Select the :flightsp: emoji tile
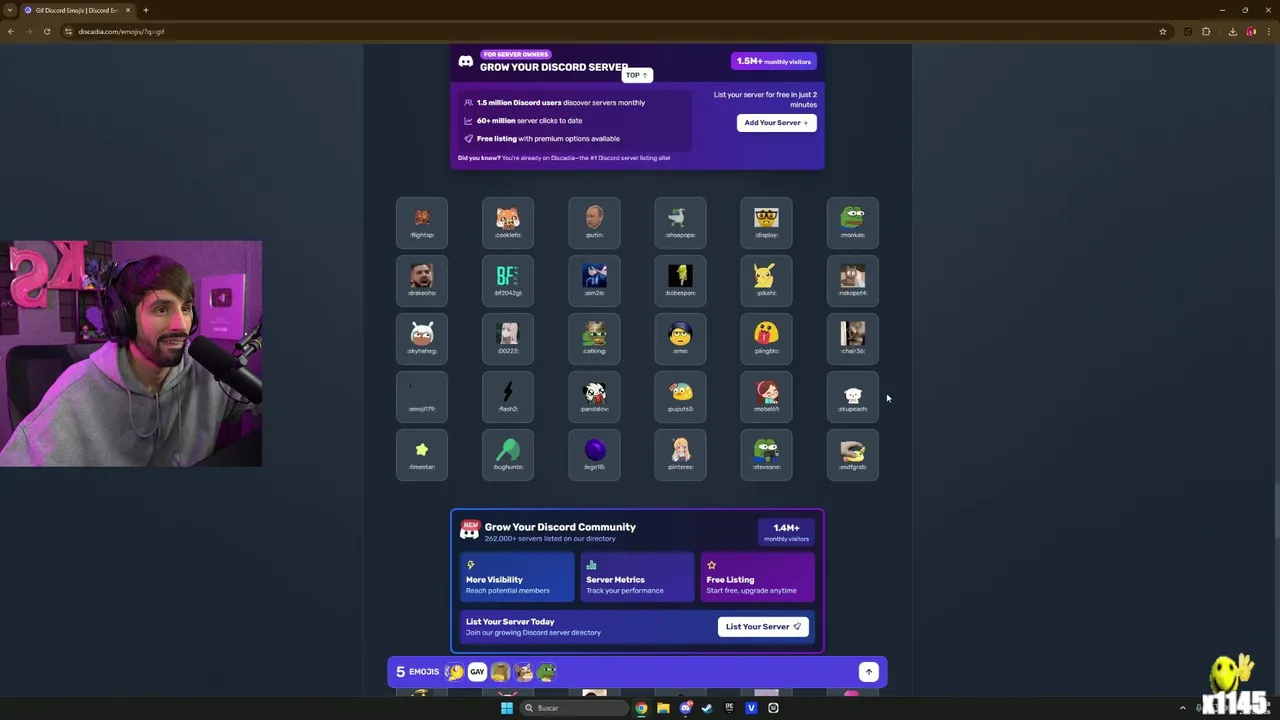This screenshot has width=1280, height=720. [x=422, y=223]
